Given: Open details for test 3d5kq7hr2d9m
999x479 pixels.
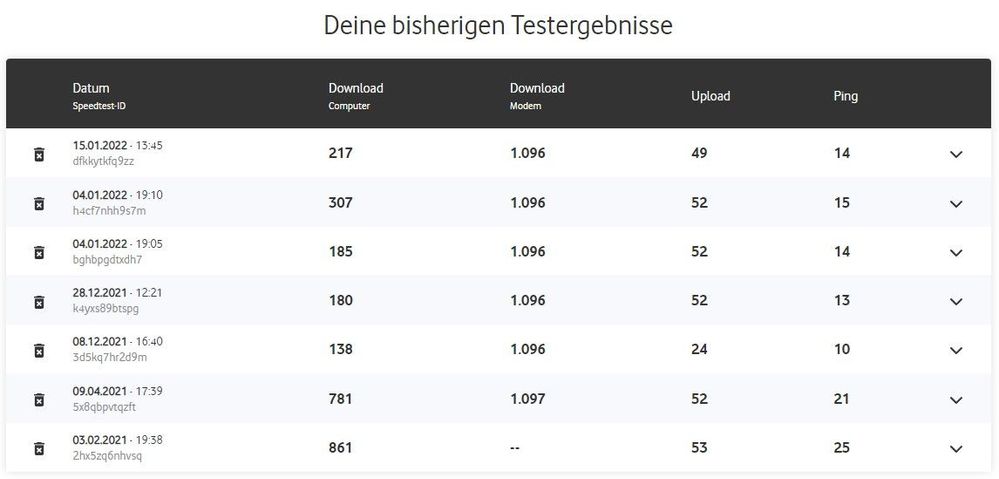Looking at the screenshot, I should pos(955,350).
